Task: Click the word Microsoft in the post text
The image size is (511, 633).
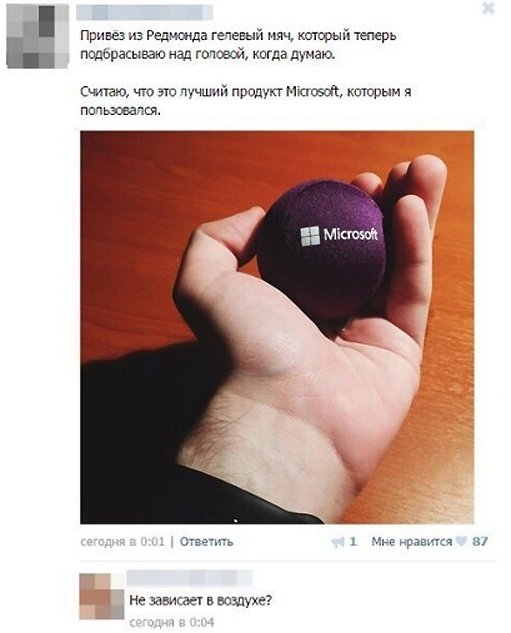Action: point(312,92)
